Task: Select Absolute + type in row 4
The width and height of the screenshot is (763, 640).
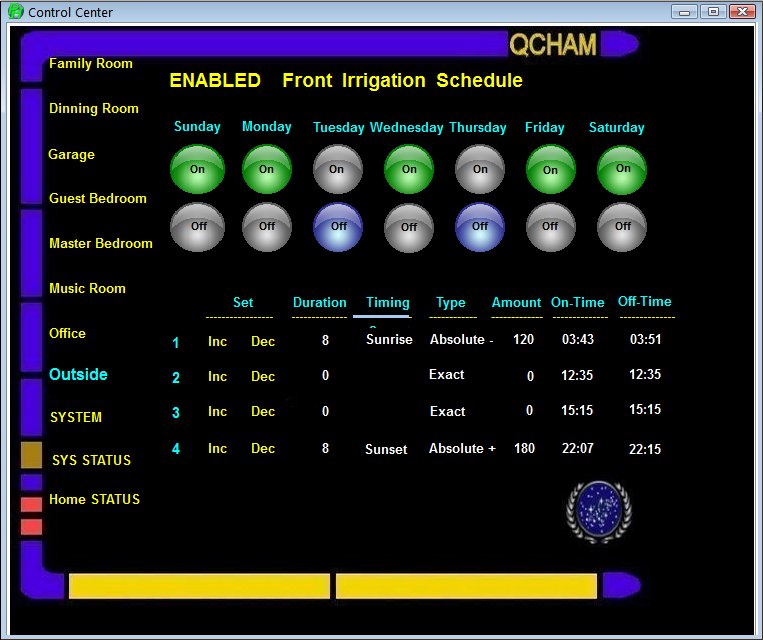Action: coord(462,449)
